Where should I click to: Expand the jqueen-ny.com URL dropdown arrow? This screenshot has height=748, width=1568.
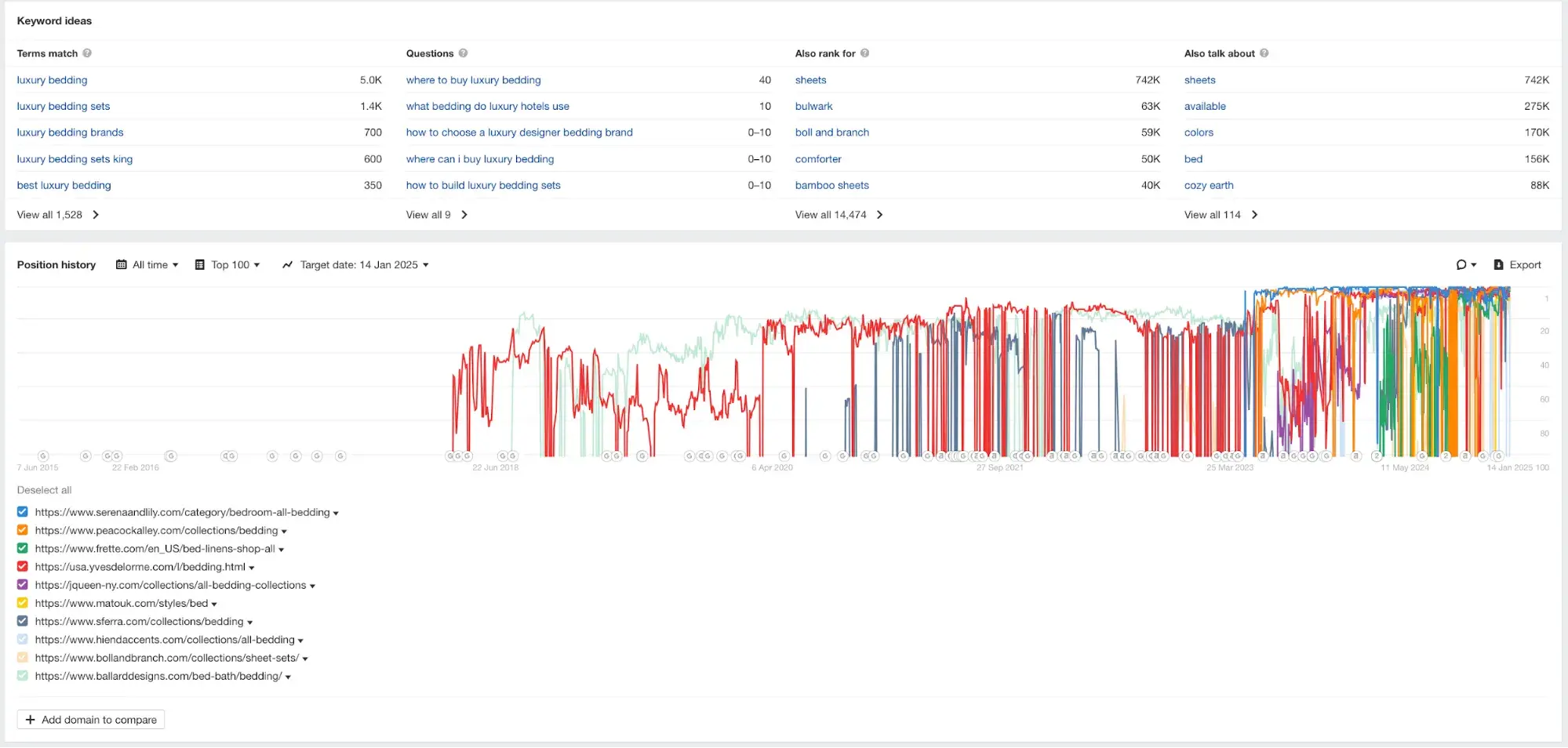(312, 586)
